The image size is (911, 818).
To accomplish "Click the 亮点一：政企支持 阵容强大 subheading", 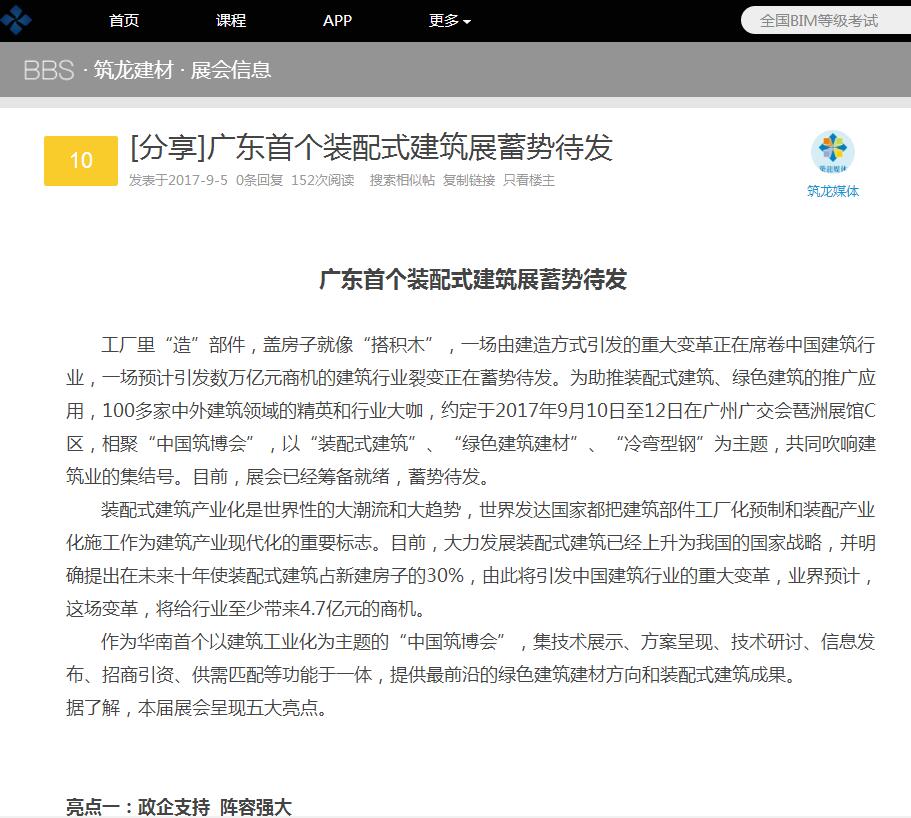I will 178,806.
